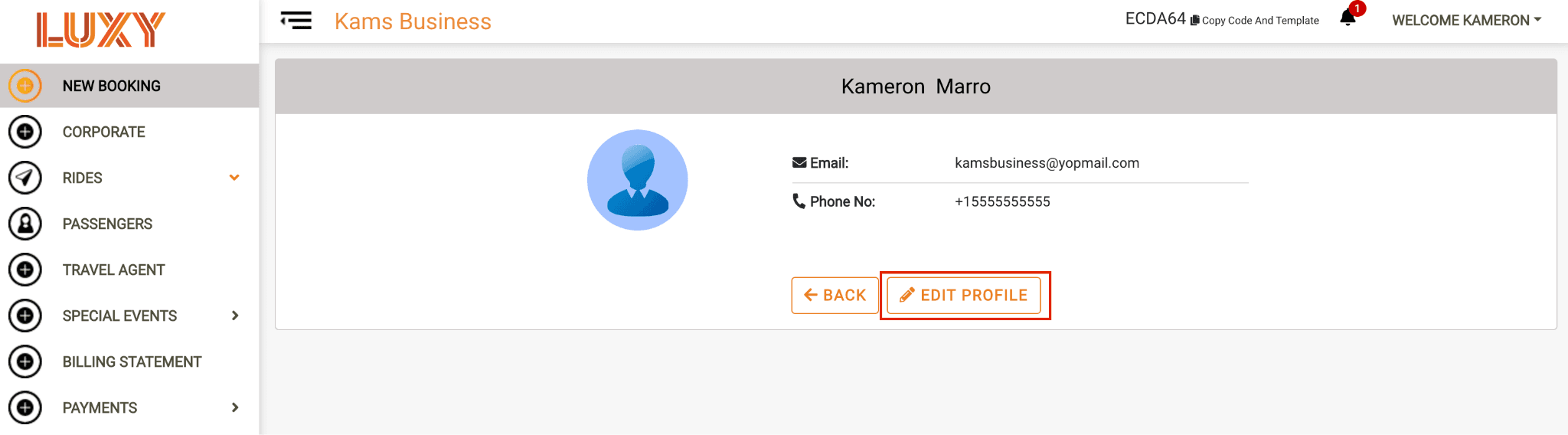
Task: Click the Rides navigation arrow icon
Action: [x=25, y=178]
